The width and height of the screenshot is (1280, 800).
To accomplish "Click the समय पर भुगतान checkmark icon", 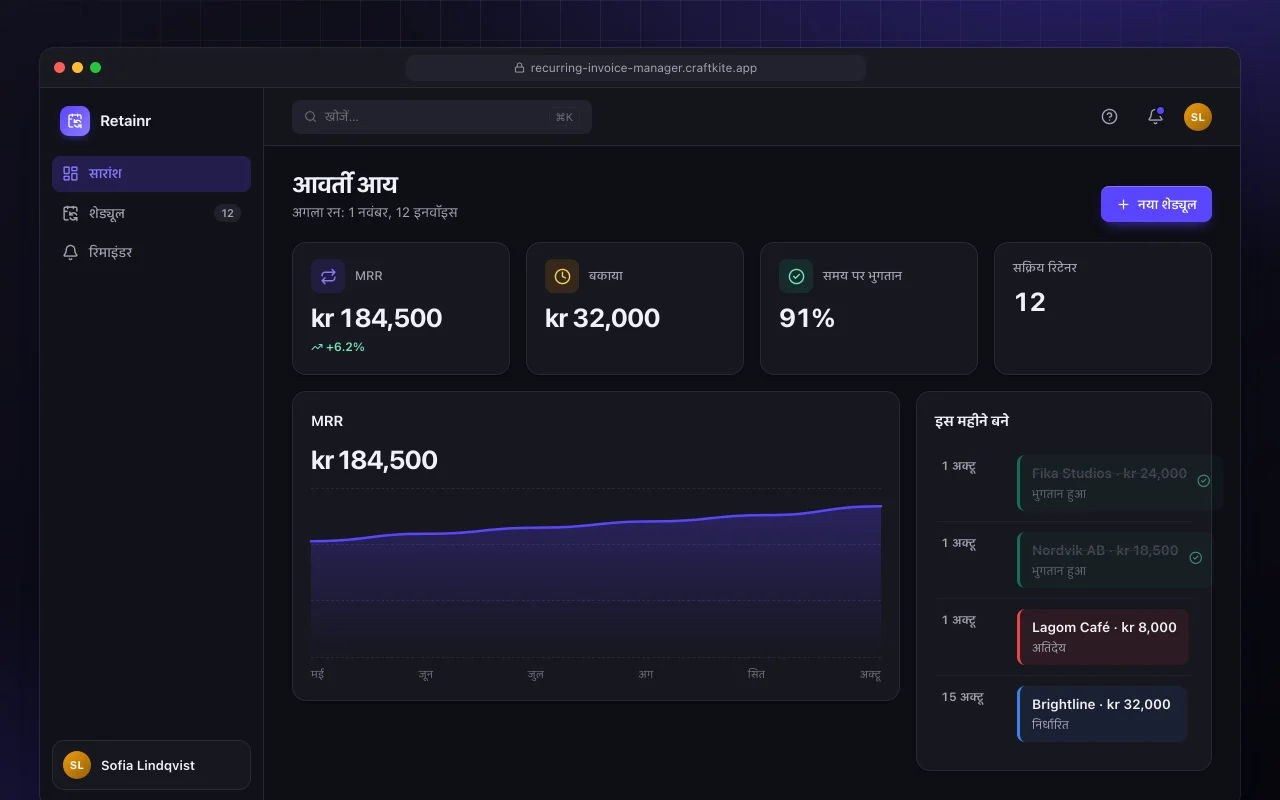I will pyautogui.click(x=796, y=276).
